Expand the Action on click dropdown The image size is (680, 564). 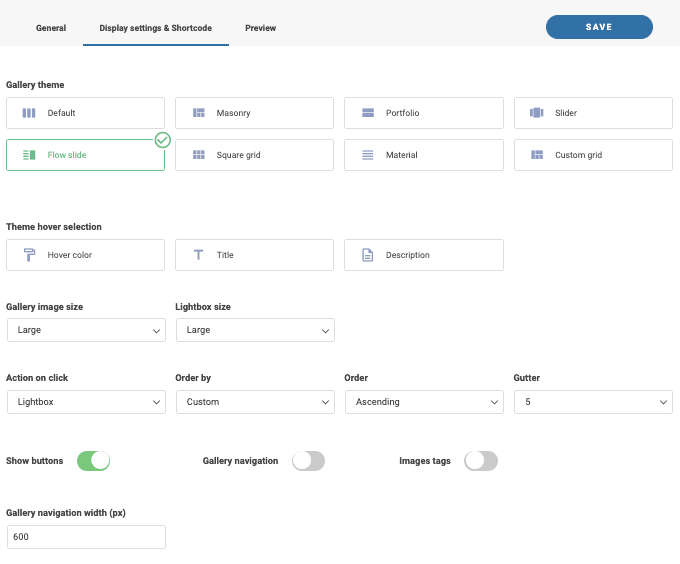click(86, 402)
